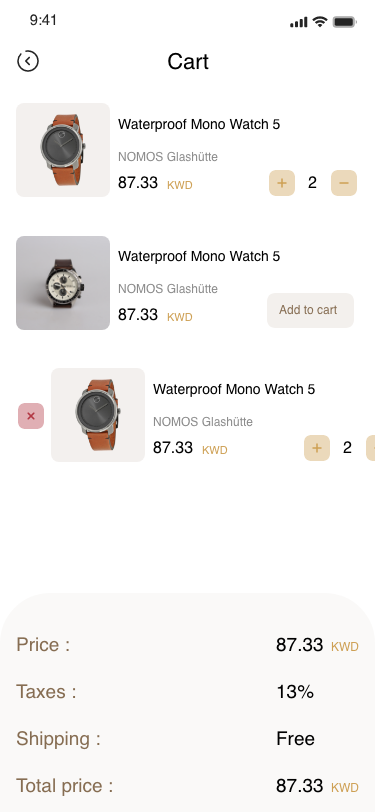Decrease quantity of the first cart watch
375x812 pixels.
[x=344, y=183]
